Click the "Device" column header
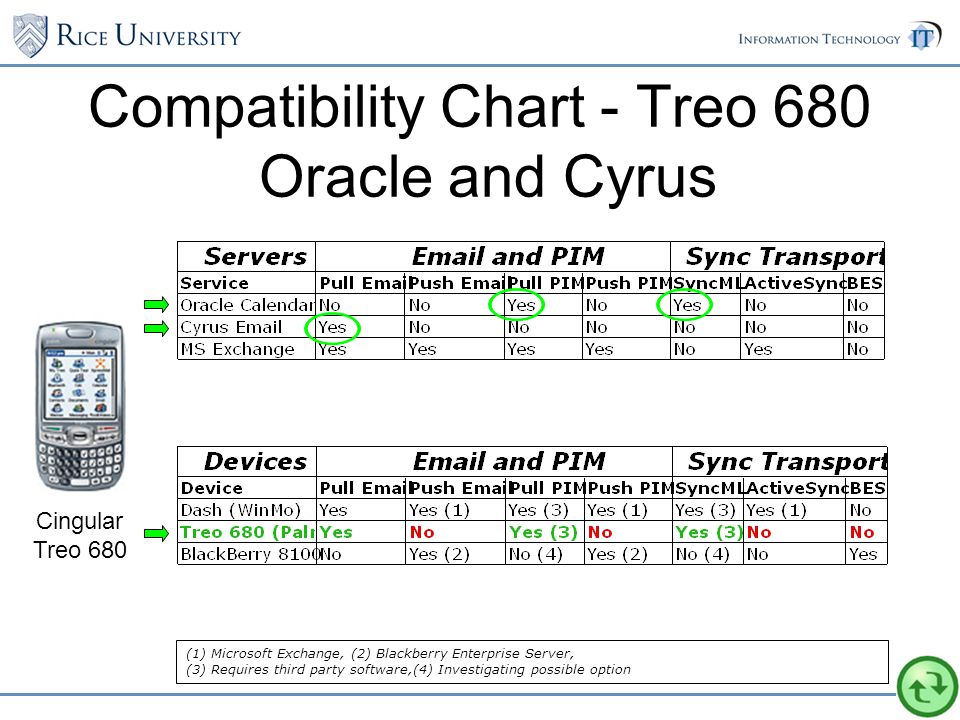 pyautogui.click(x=212, y=488)
